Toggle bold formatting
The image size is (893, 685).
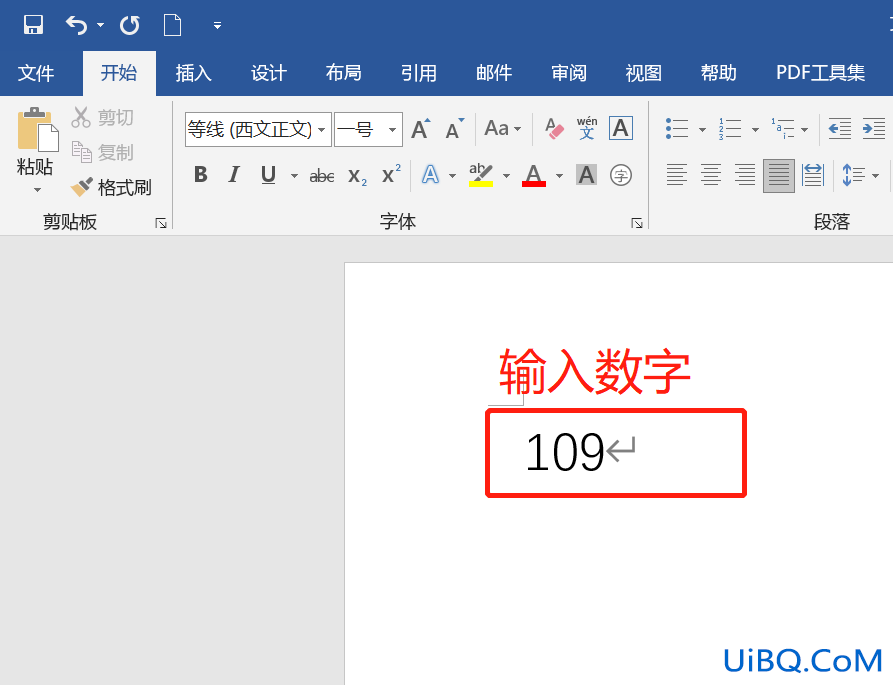click(x=200, y=175)
